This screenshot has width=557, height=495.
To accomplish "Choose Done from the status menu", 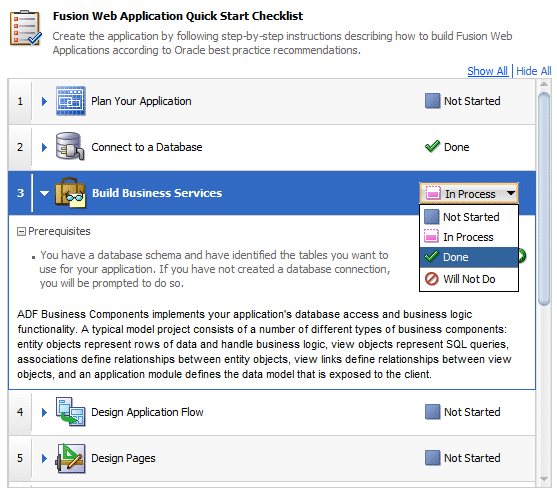I will tap(469, 257).
